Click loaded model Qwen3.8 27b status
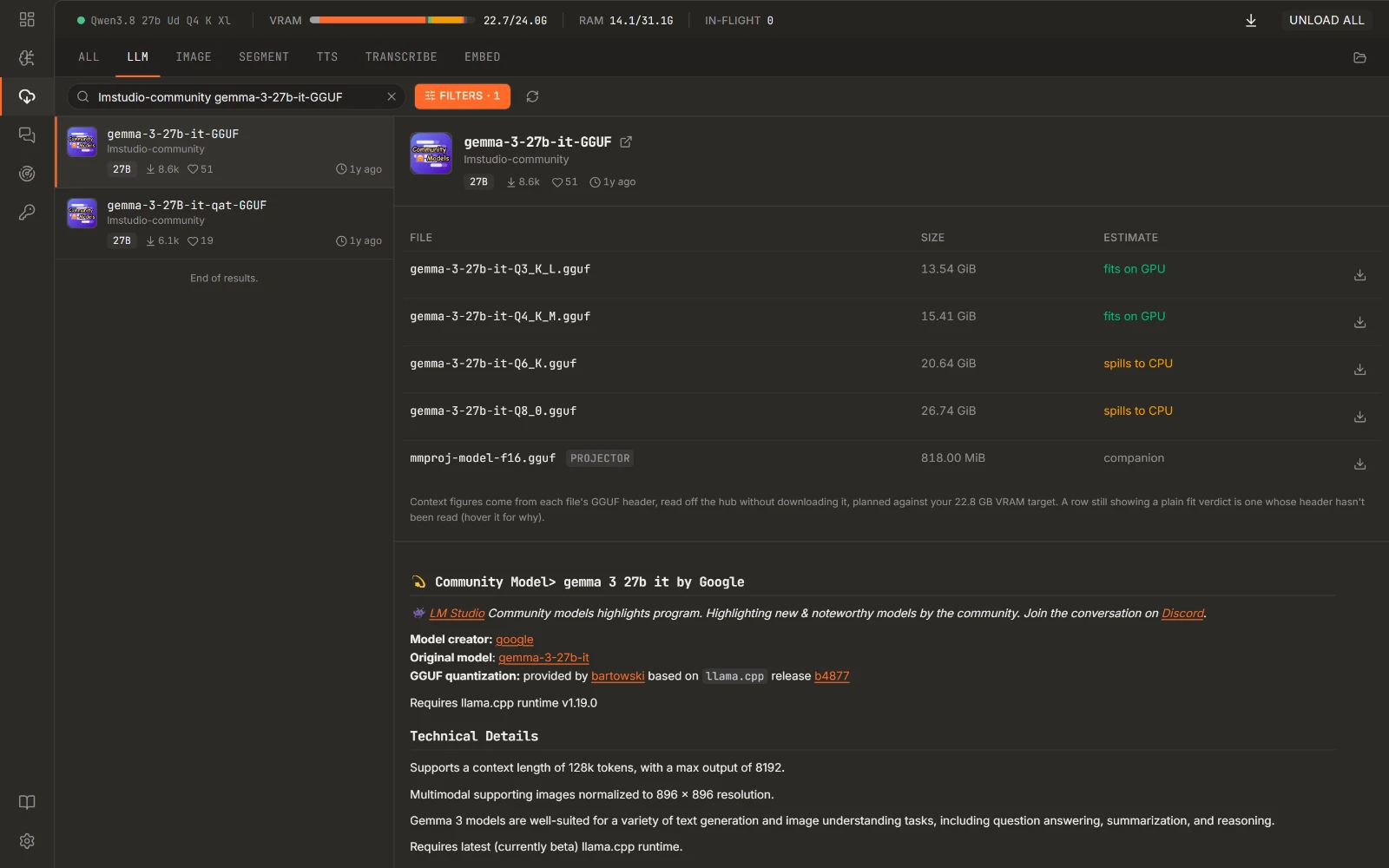Viewport: 1389px width, 868px height. [x=154, y=20]
